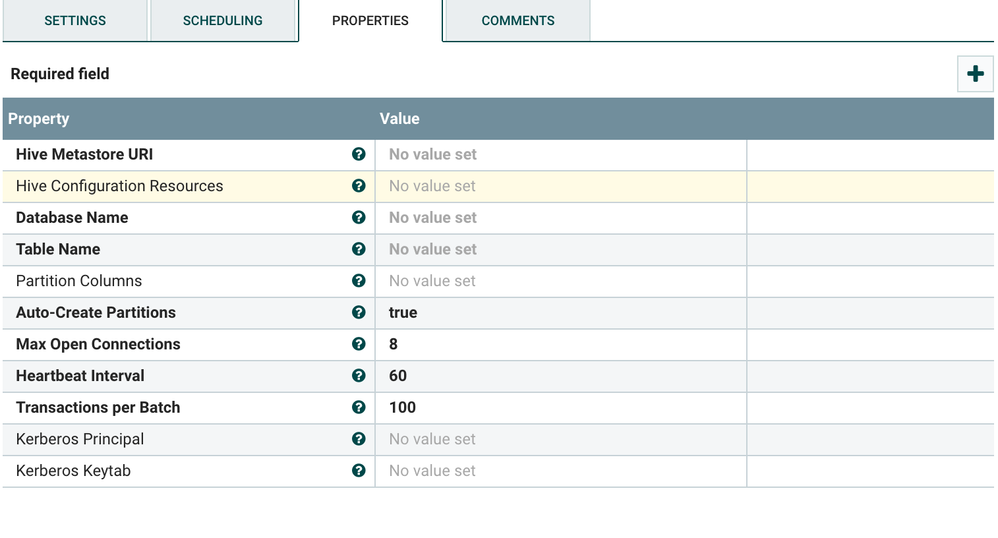Show help for Auto-Create Partitions
998x538 pixels.
pos(358,312)
